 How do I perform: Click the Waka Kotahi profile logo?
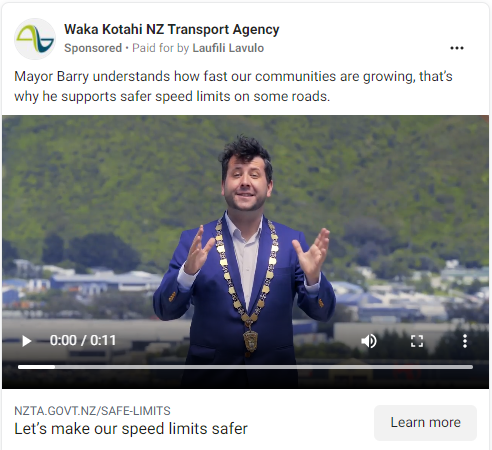pyautogui.click(x=35, y=39)
